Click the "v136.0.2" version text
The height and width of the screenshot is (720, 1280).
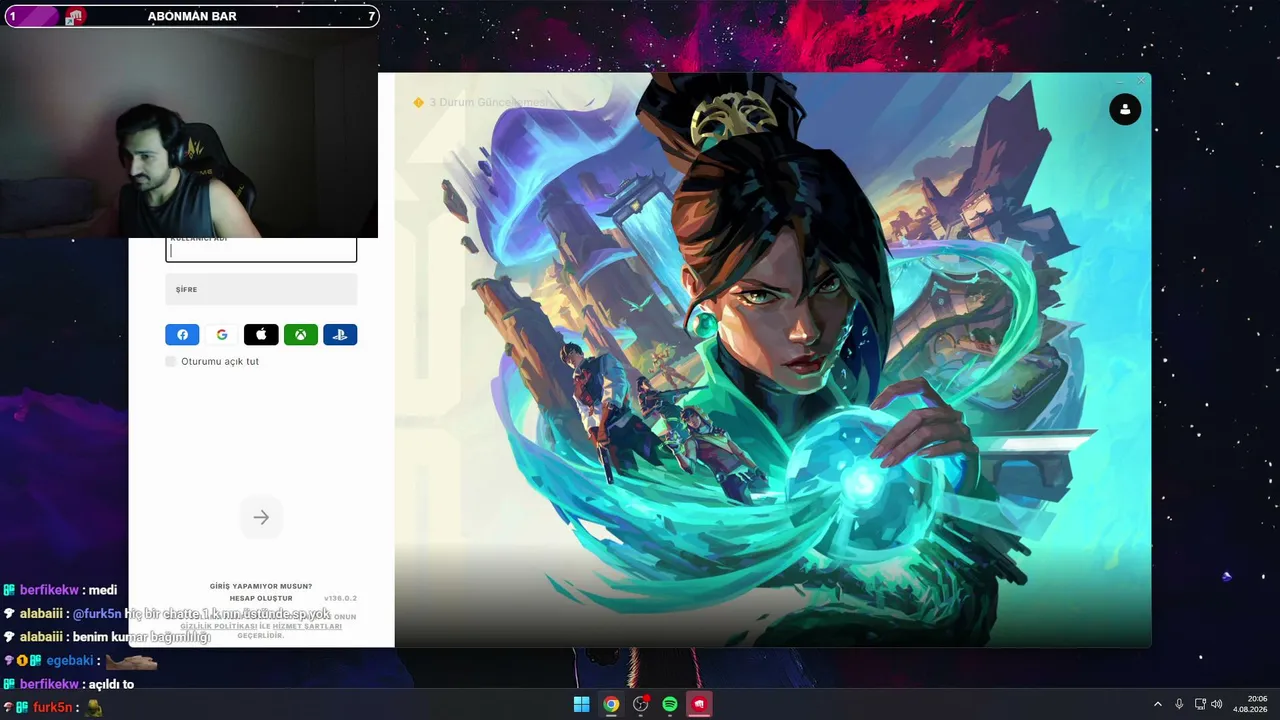[x=340, y=598]
